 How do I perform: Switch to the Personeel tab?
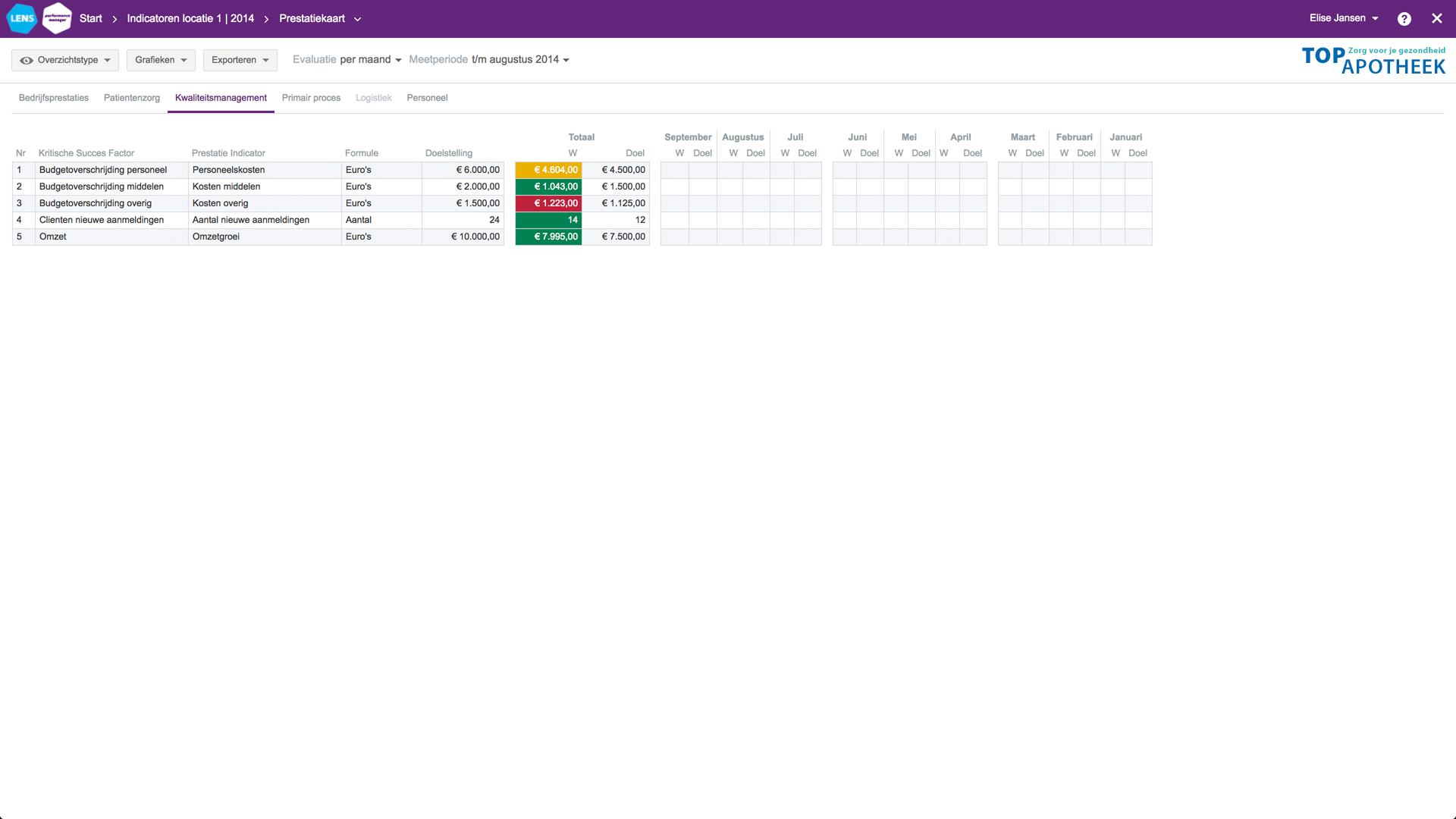tap(427, 98)
